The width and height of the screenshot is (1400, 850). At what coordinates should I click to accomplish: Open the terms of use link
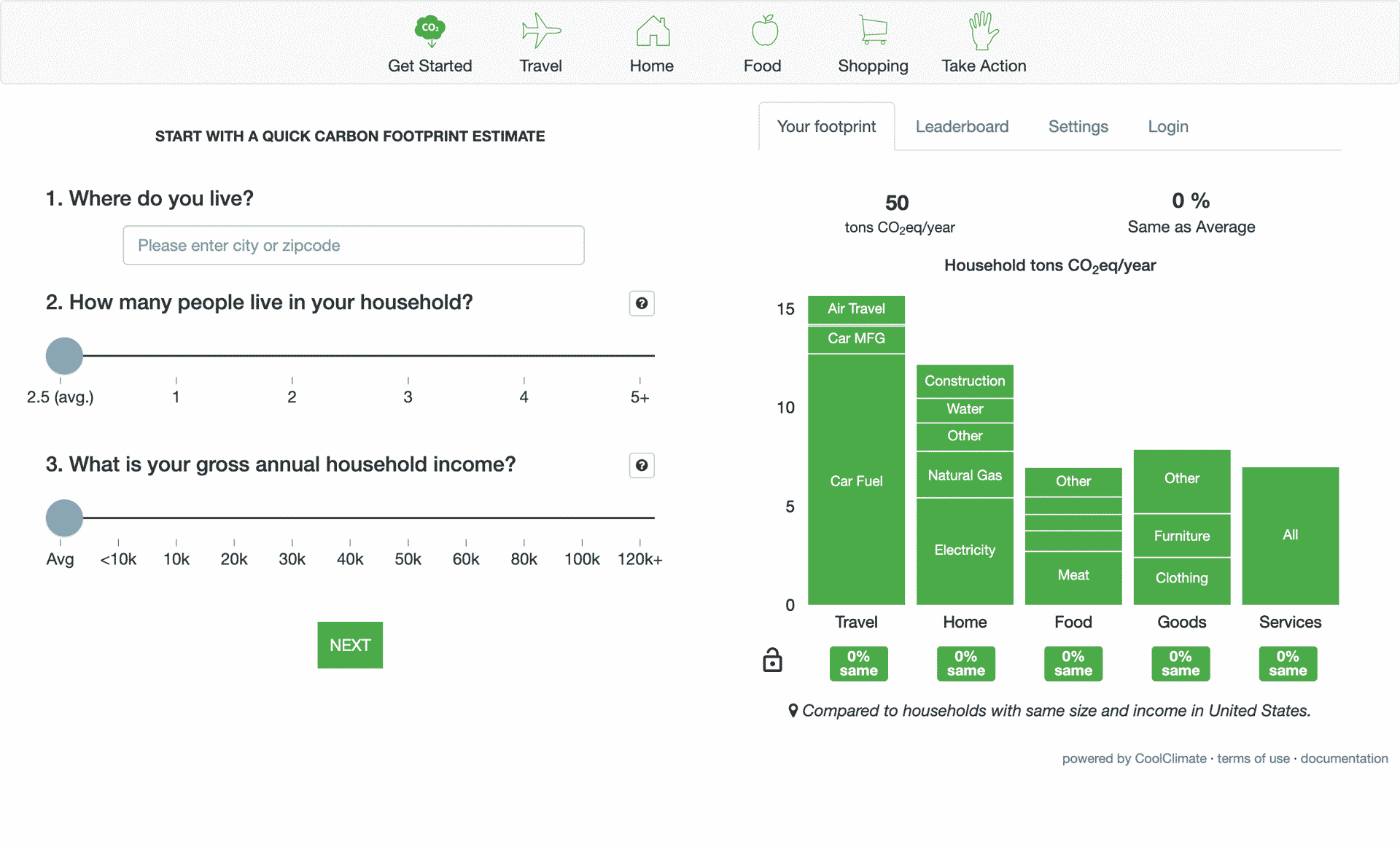(x=1253, y=758)
